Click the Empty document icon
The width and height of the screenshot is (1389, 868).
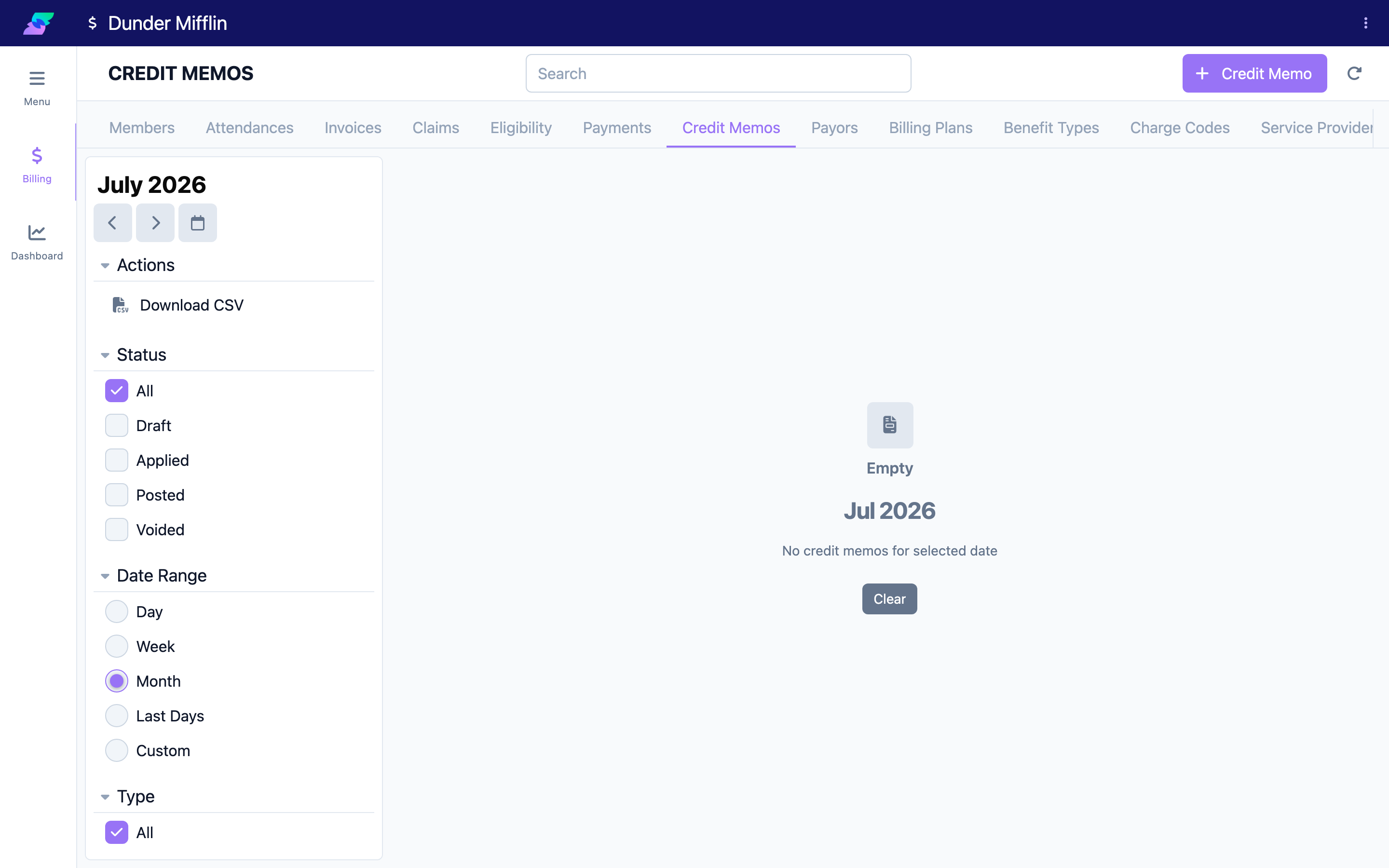[890, 425]
